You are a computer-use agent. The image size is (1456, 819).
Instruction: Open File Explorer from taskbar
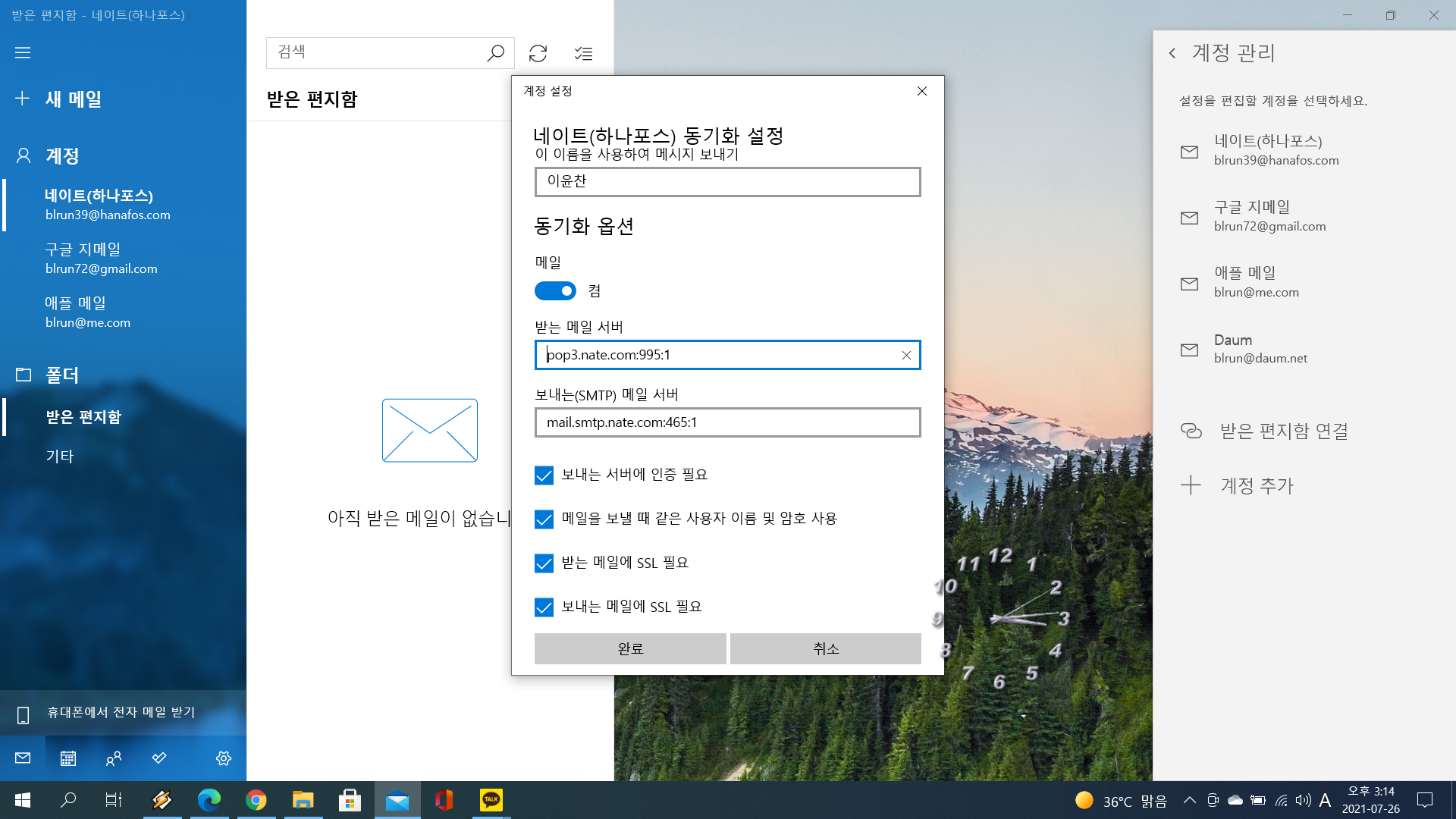[303, 800]
